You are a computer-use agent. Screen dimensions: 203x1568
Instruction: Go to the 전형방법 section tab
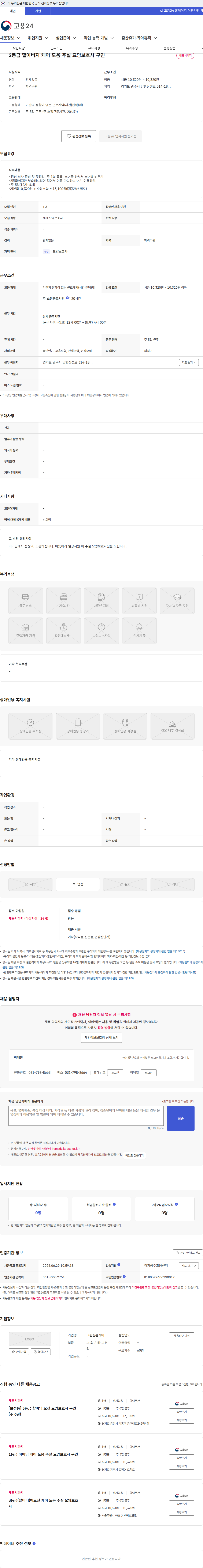[169, 48]
